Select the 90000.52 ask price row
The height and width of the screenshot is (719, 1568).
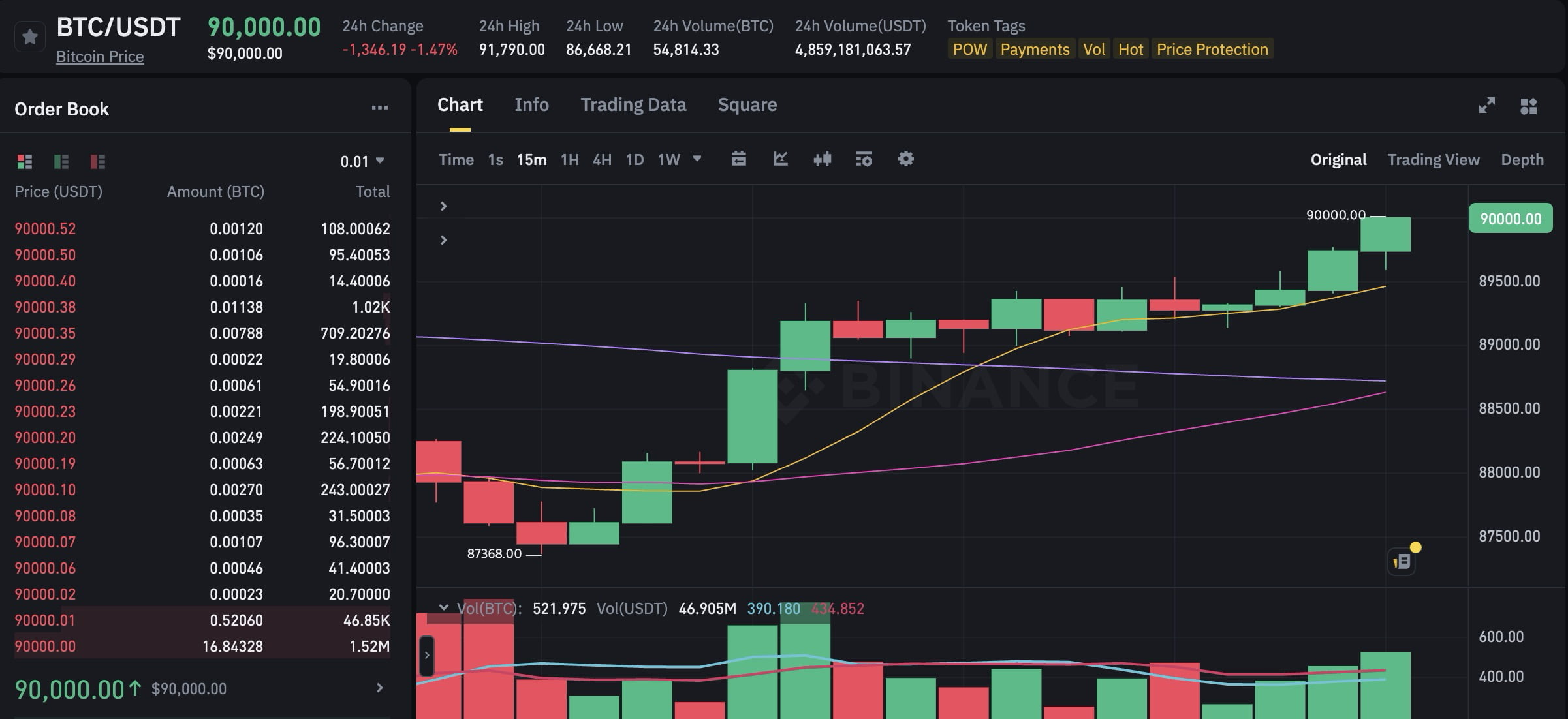202,229
